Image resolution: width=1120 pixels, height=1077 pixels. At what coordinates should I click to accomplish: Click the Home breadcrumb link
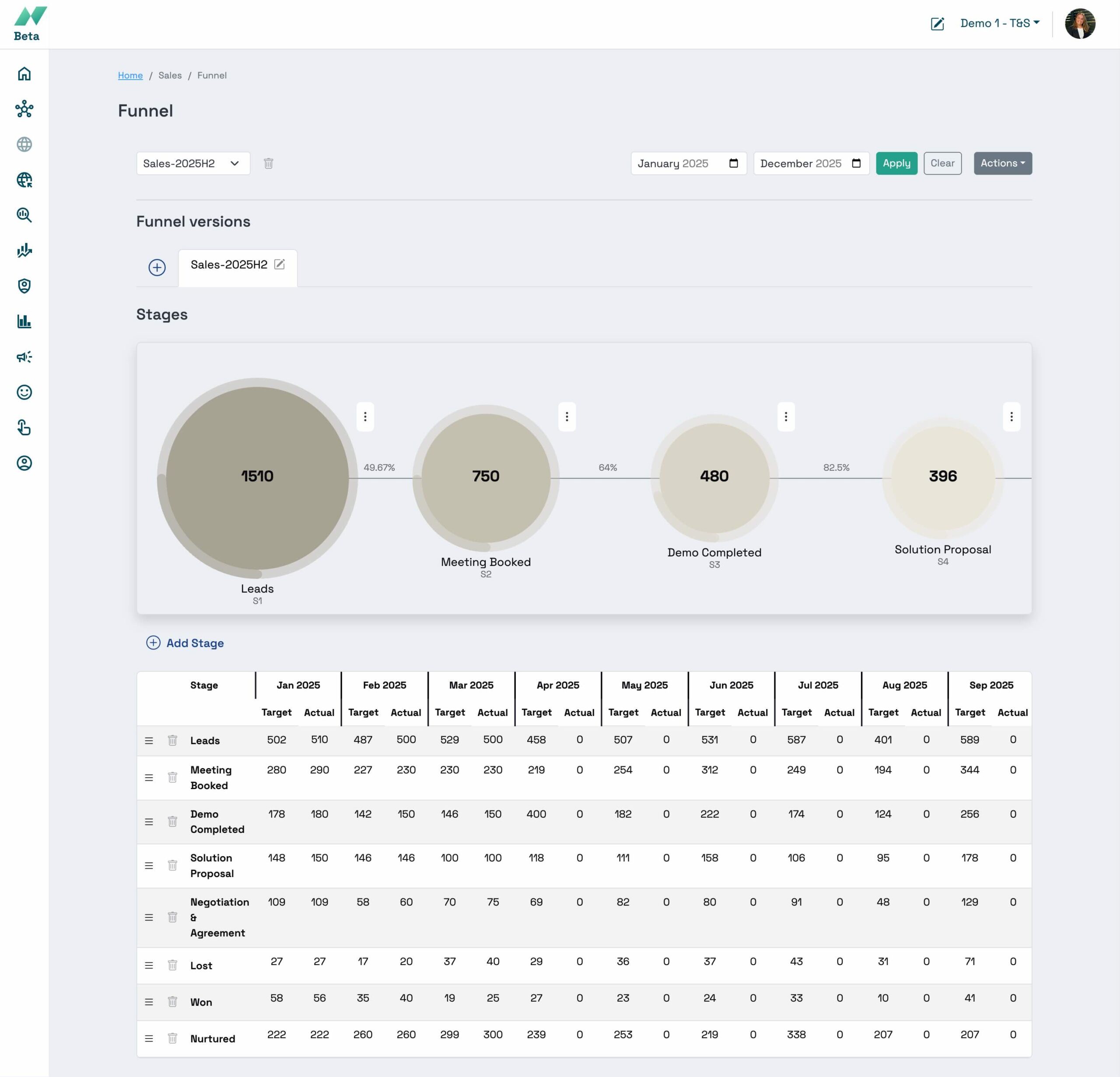(130, 75)
